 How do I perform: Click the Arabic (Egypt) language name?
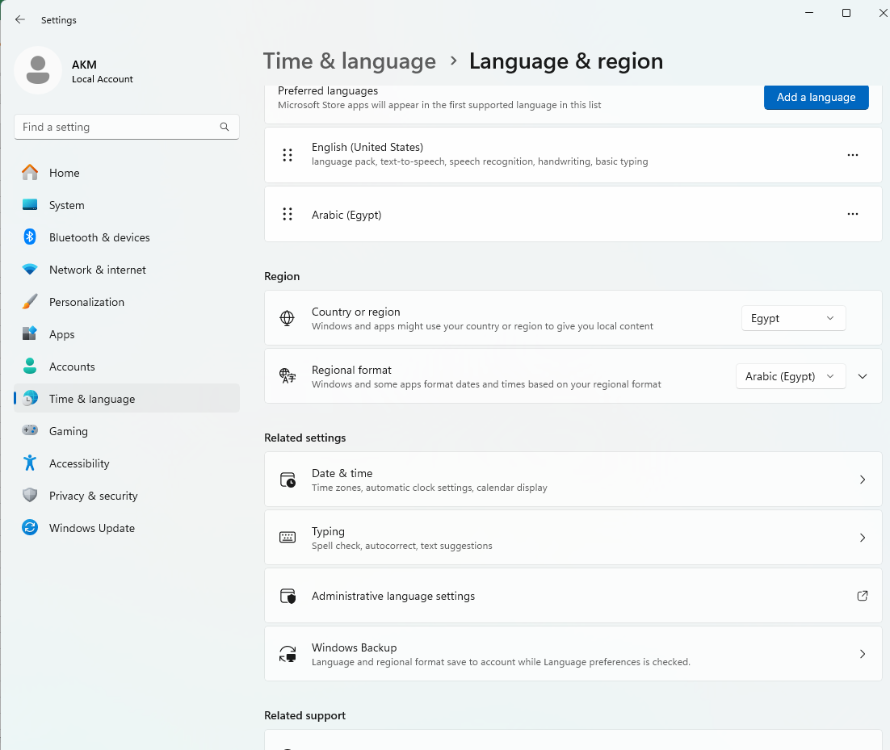pos(346,215)
